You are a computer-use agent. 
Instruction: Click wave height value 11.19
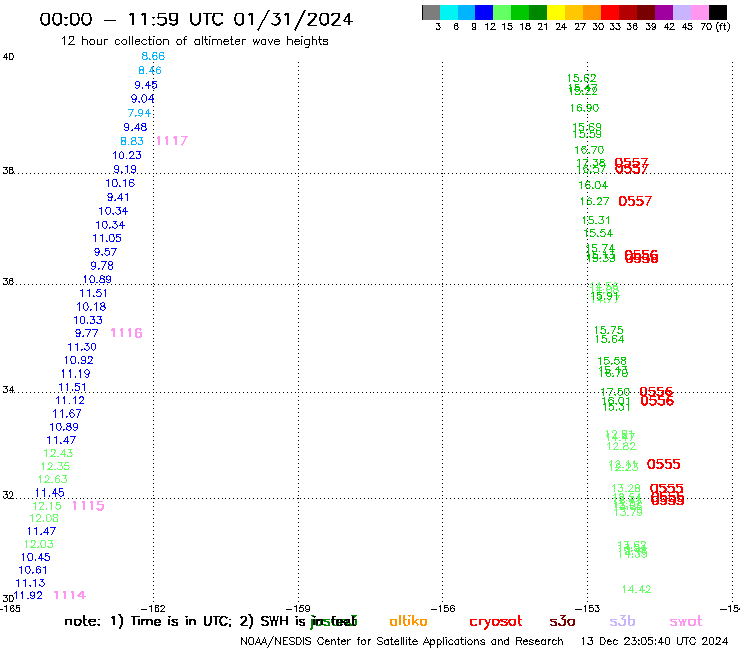tap(76, 374)
